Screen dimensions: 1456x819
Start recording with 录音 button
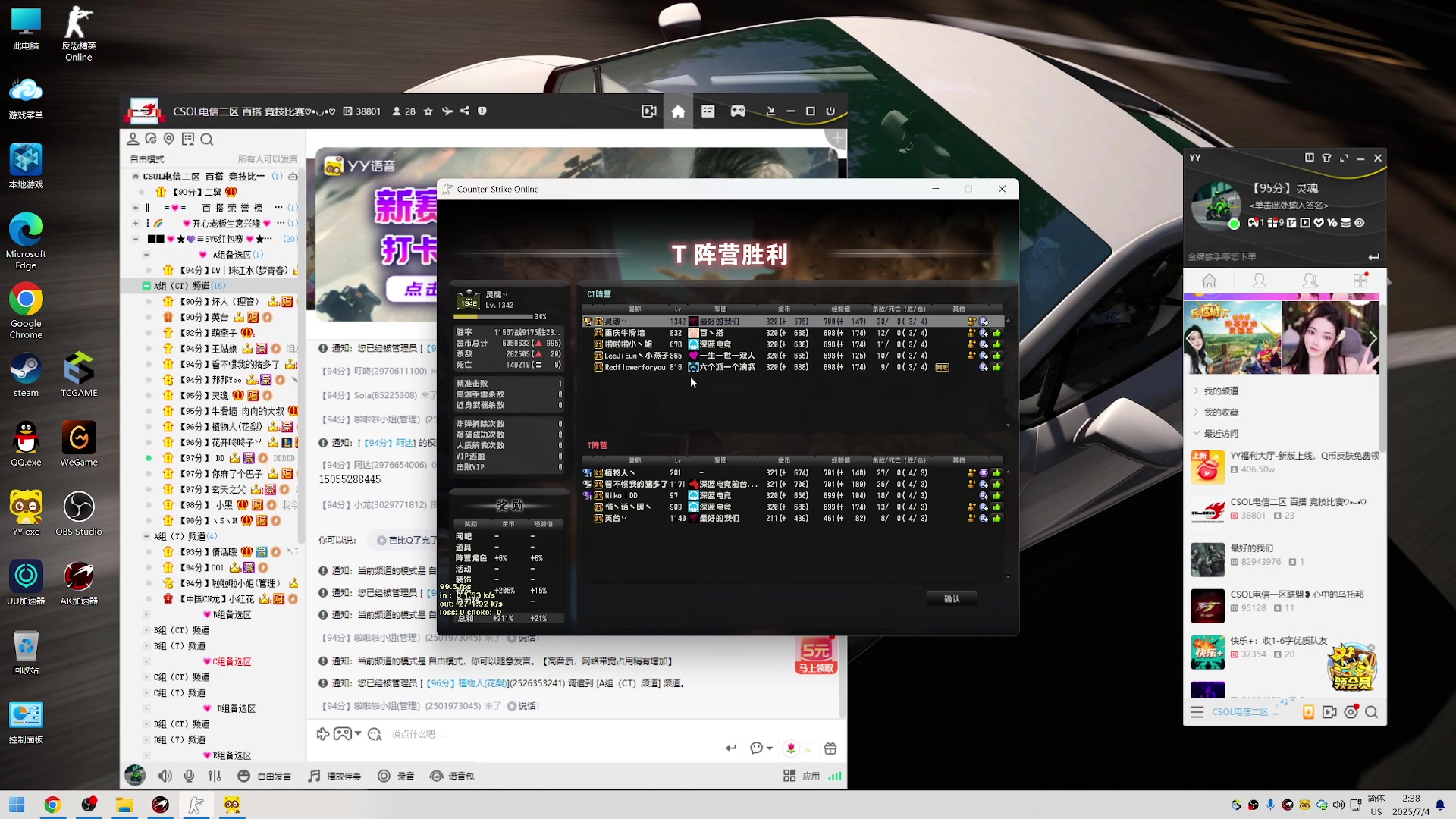click(396, 776)
